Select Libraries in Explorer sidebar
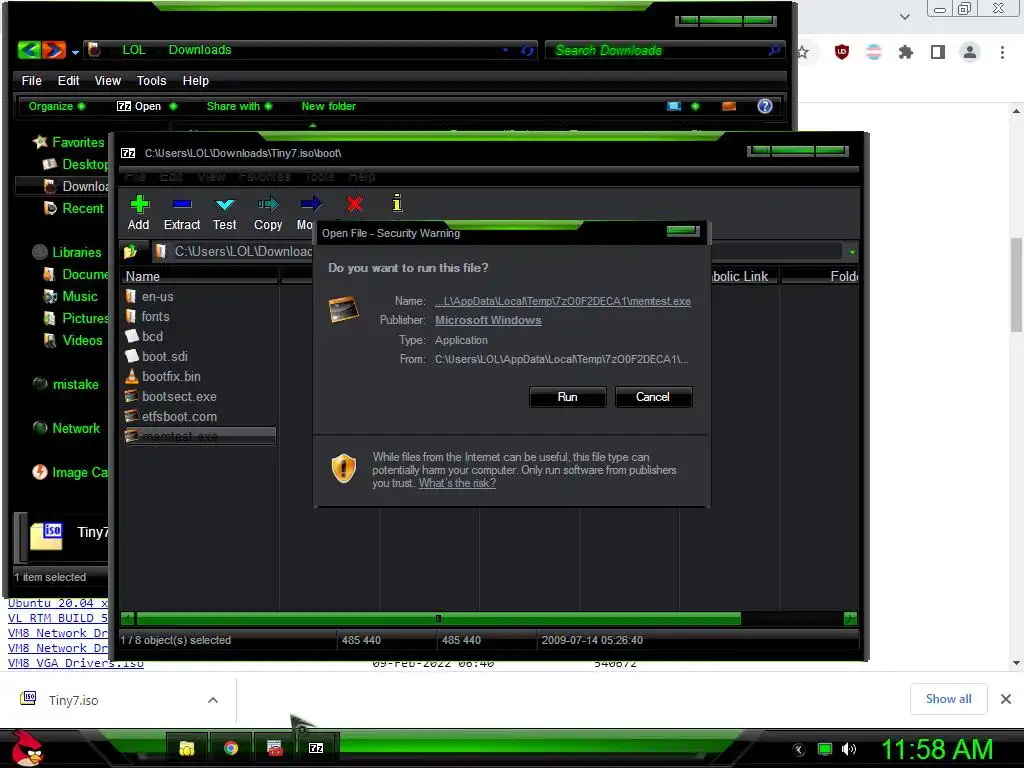Screen dimensions: 1024x768 click(x=67, y=252)
